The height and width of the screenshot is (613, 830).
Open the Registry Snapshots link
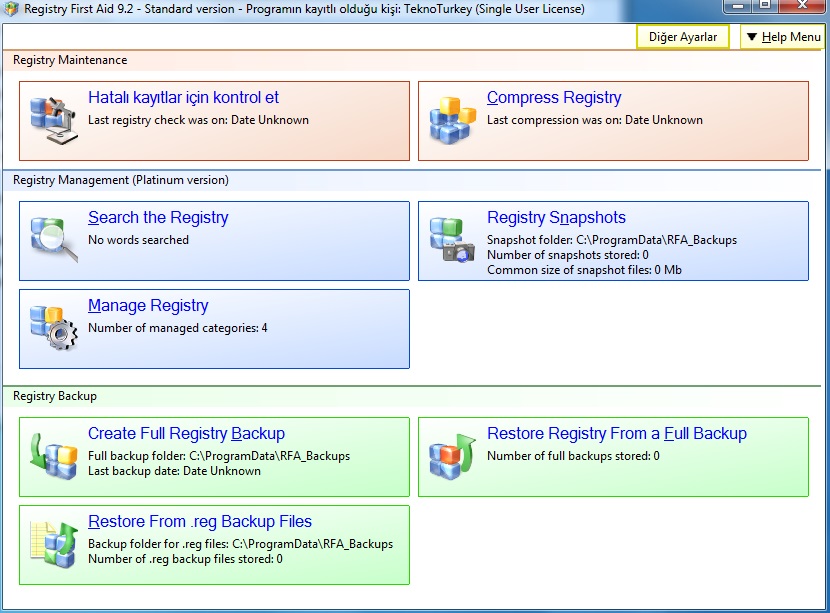[556, 218]
